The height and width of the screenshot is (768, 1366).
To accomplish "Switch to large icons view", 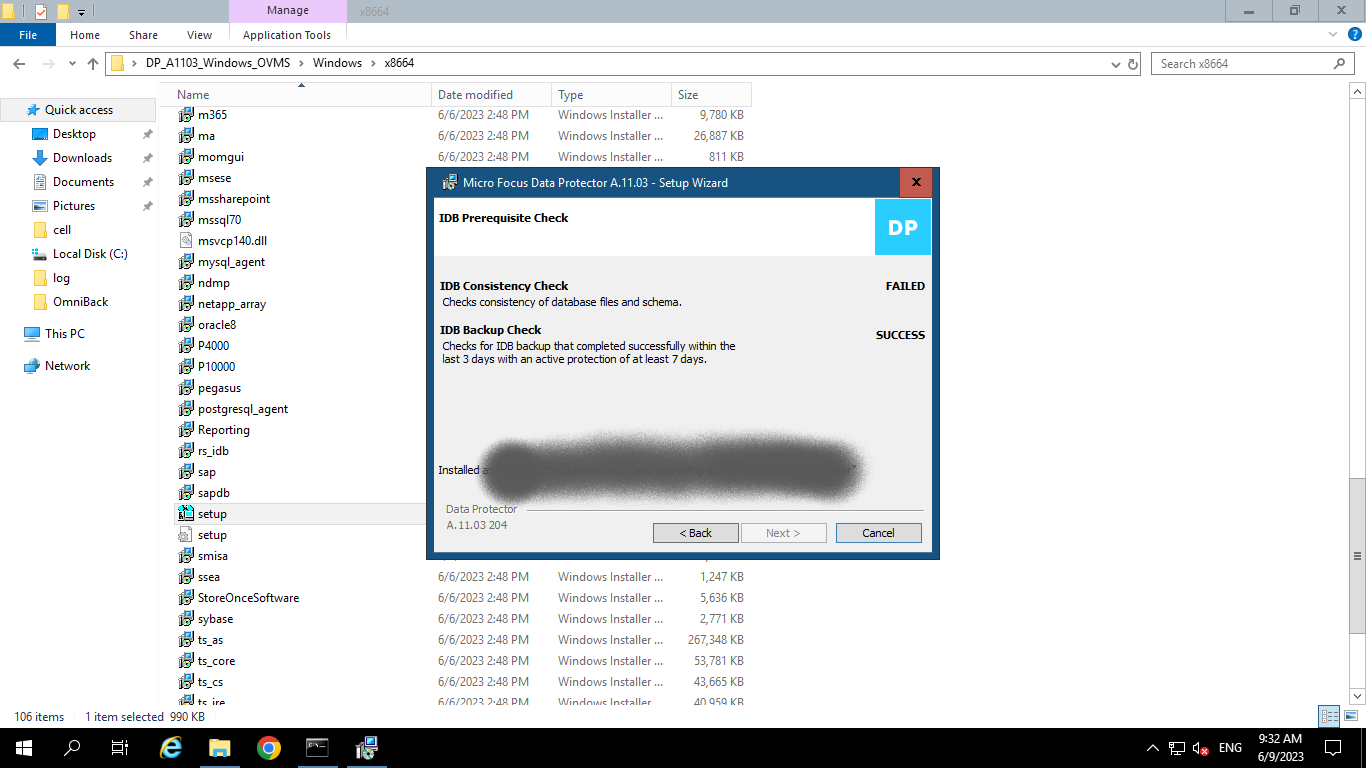I will click(1350, 716).
